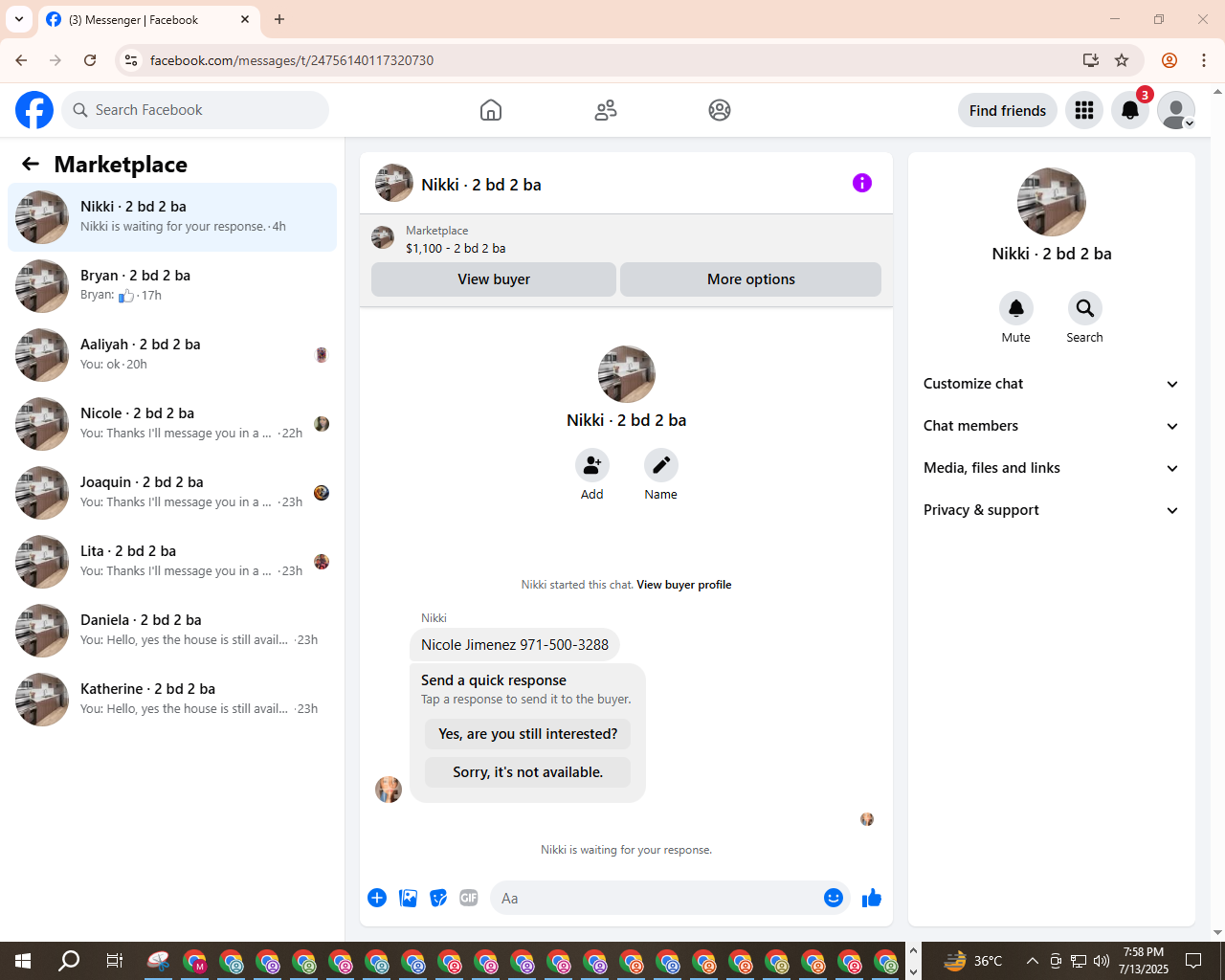Open Nikki conversation in chat list
The width and height of the screenshot is (1225, 980).
[172, 217]
